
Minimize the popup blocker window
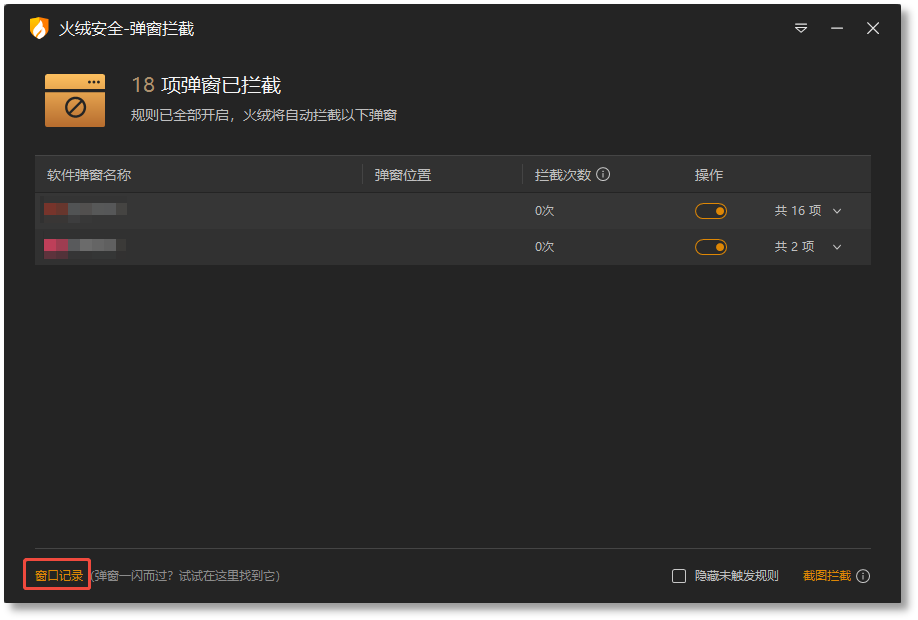coord(837,28)
